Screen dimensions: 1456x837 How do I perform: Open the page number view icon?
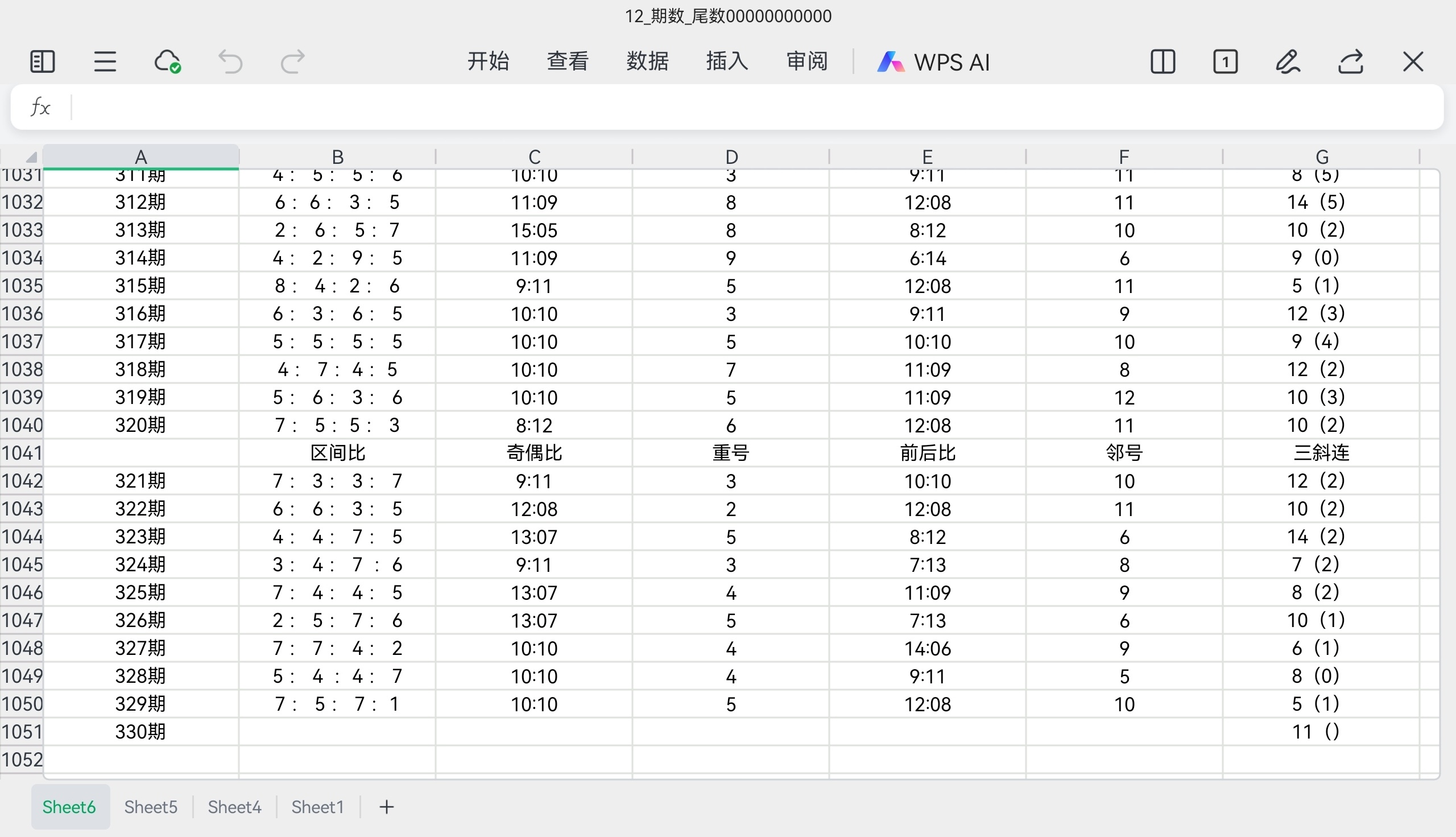point(1225,61)
